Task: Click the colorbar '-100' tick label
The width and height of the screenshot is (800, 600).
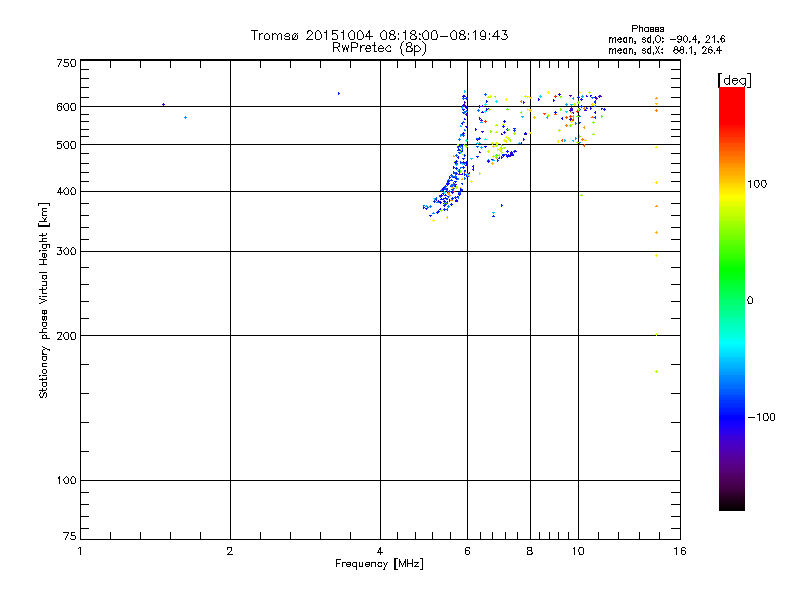Action: click(x=761, y=417)
